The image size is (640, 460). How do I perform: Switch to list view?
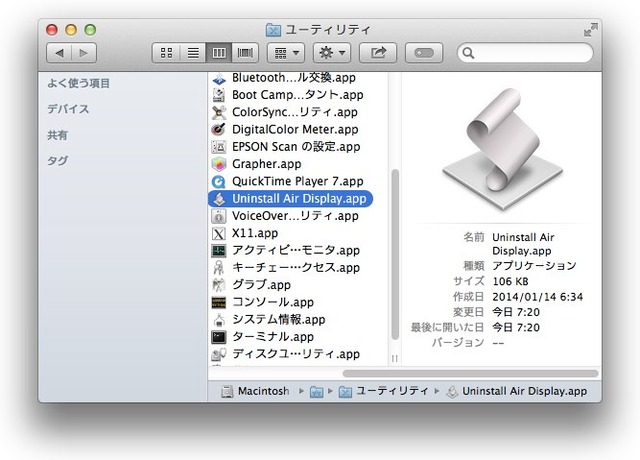pyautogui.click(x=193, y=53)
